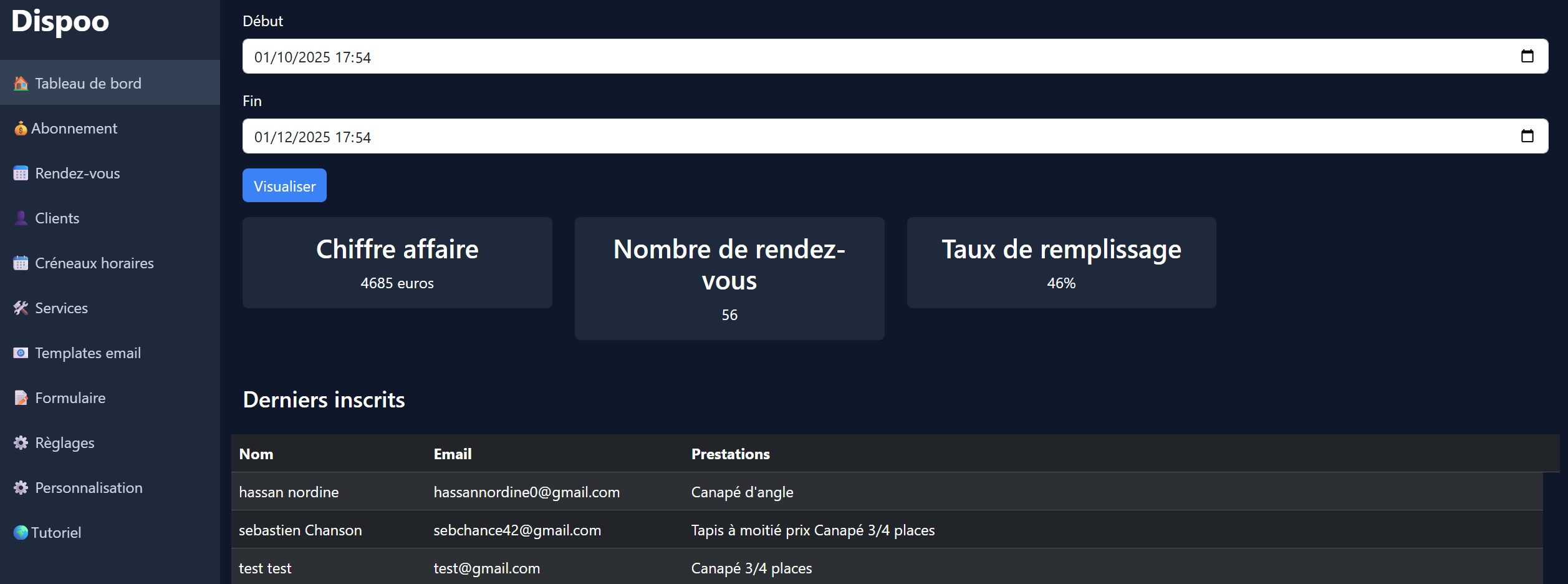Click the money bag Abonnement icon
The height and width of the screenshot is (584, 1568).
click(21, 129)
